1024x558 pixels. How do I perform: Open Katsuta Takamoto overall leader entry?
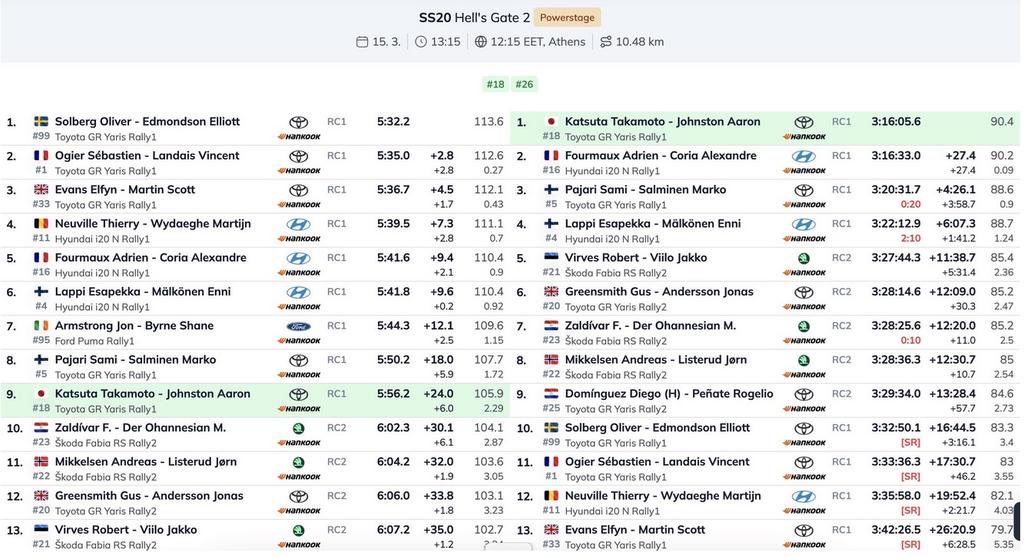(662, 122)
